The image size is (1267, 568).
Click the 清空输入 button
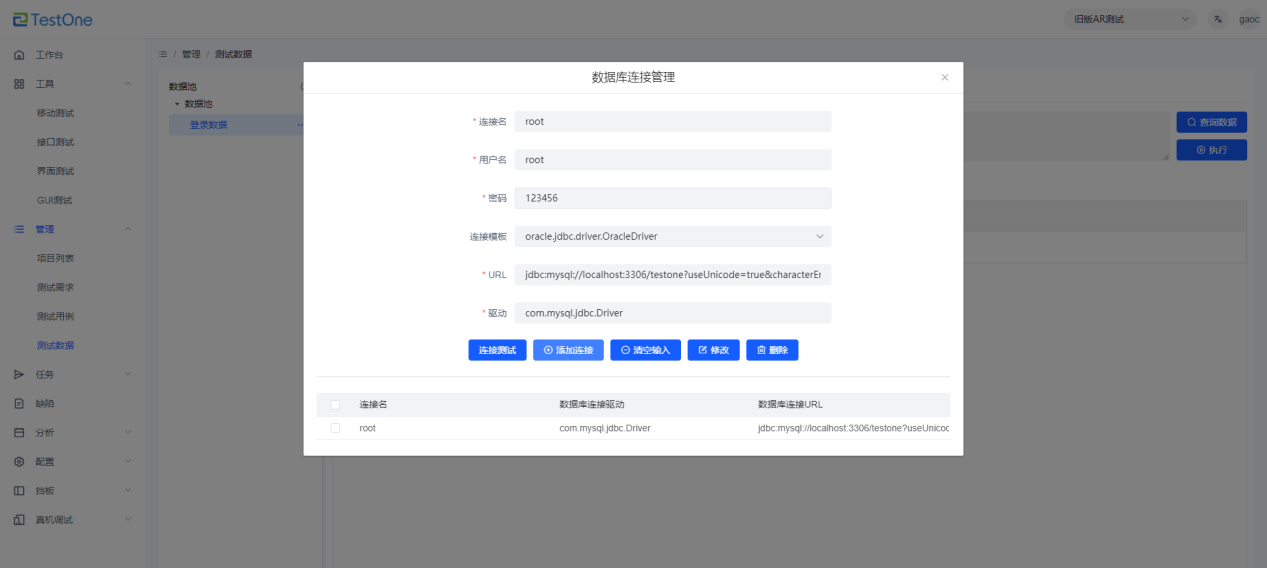click(645, 350)
